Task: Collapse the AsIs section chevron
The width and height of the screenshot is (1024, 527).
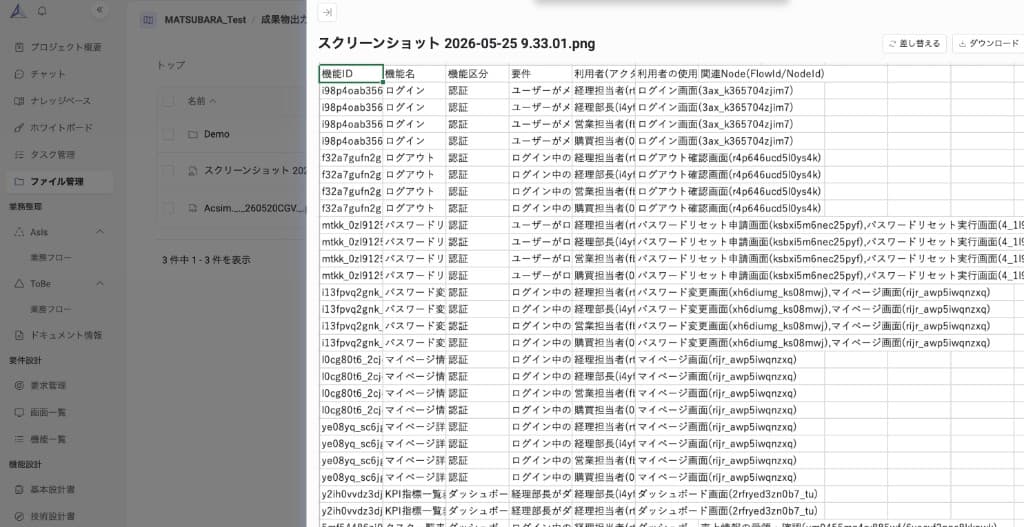Action: [100, 232]
